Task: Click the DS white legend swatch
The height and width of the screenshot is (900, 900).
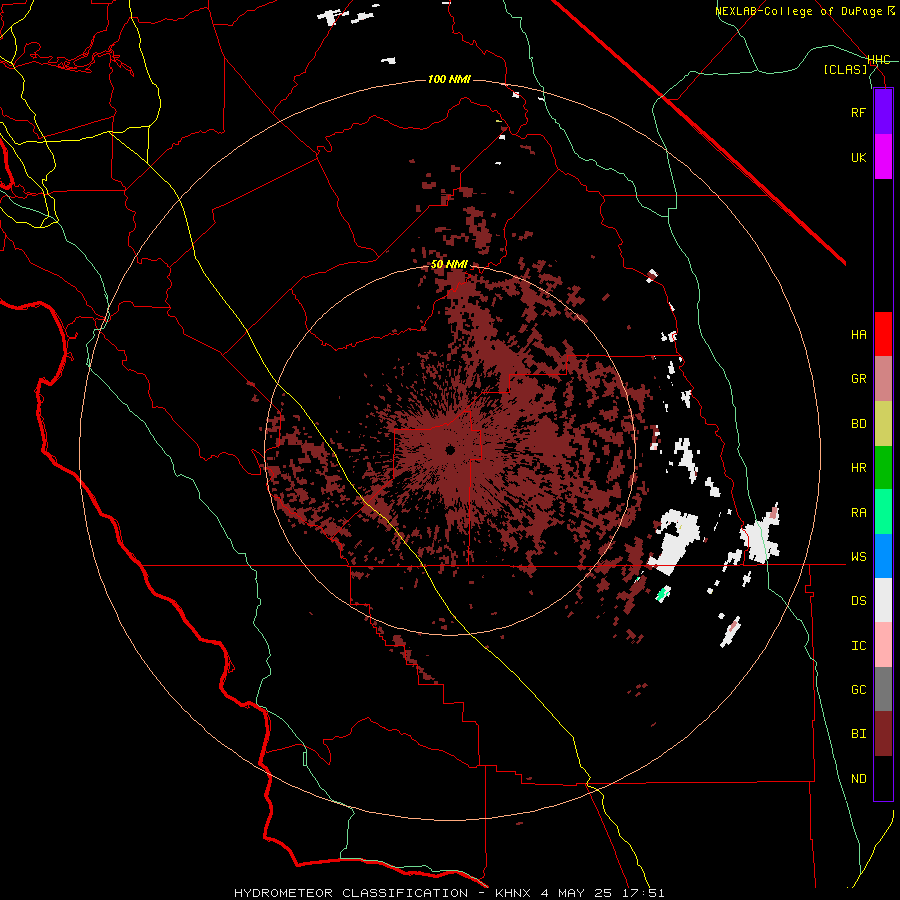Action: [883, 600]
